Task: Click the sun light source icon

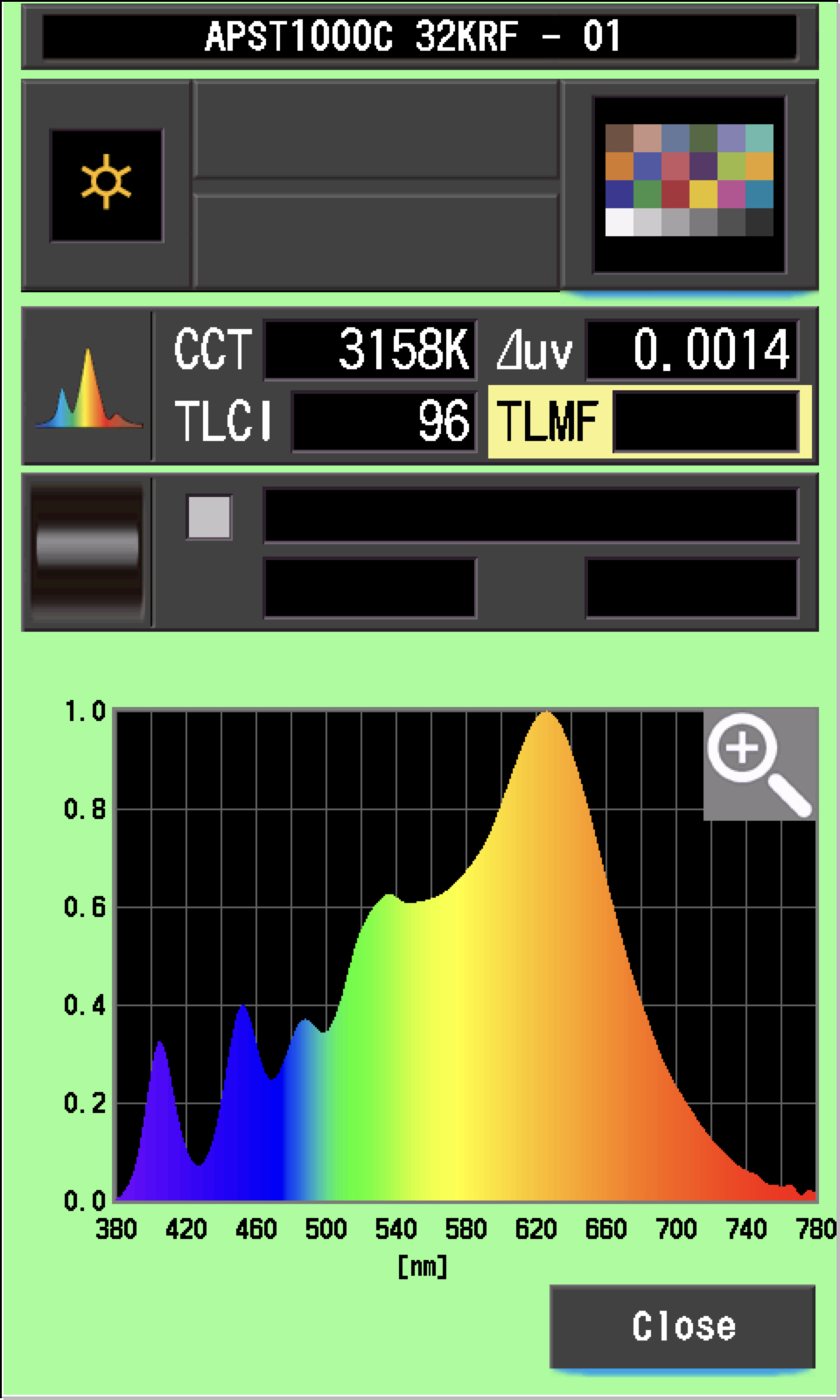Action: 106,185
